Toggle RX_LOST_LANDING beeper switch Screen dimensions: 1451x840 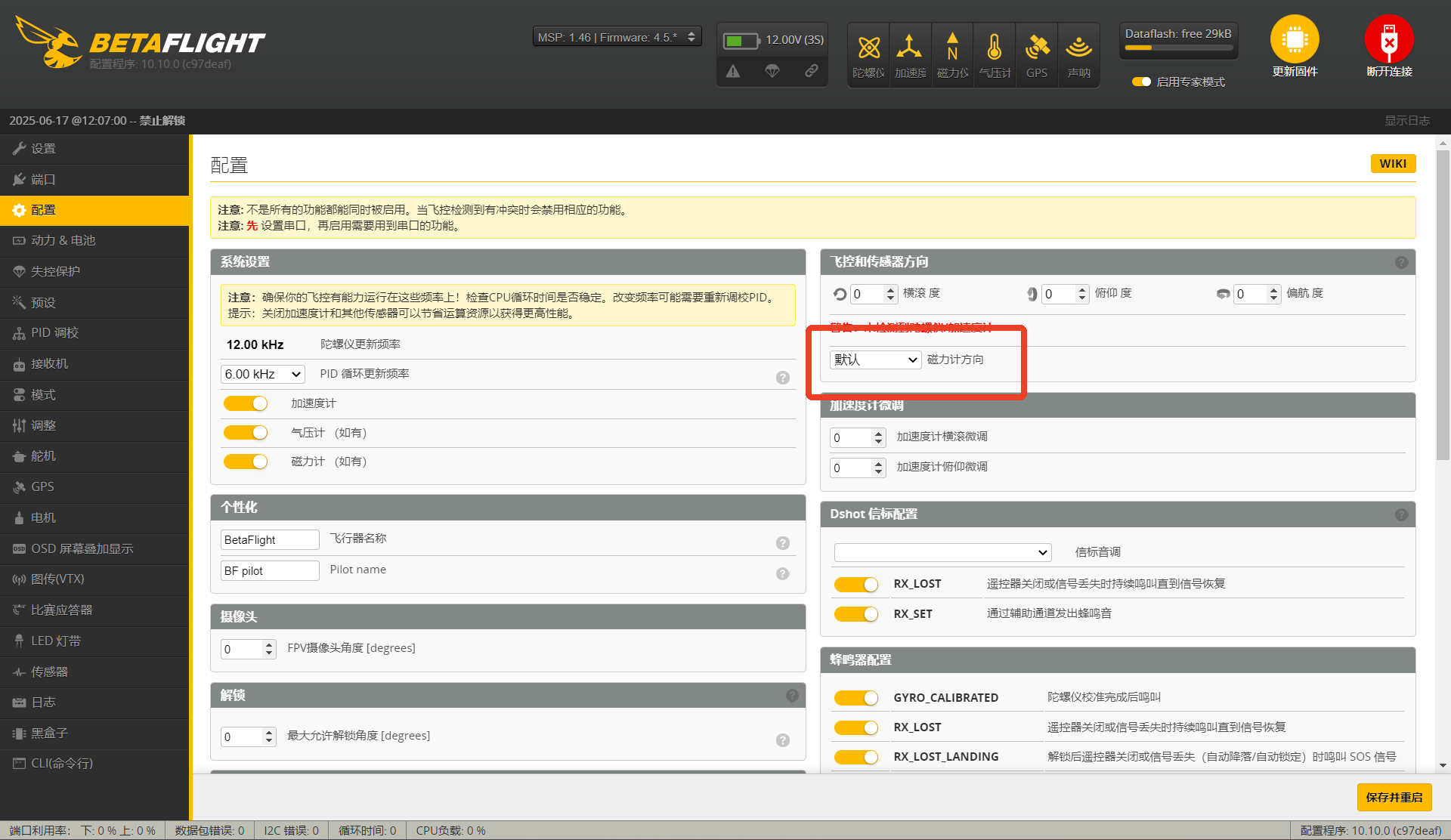[x=856, y=757]
